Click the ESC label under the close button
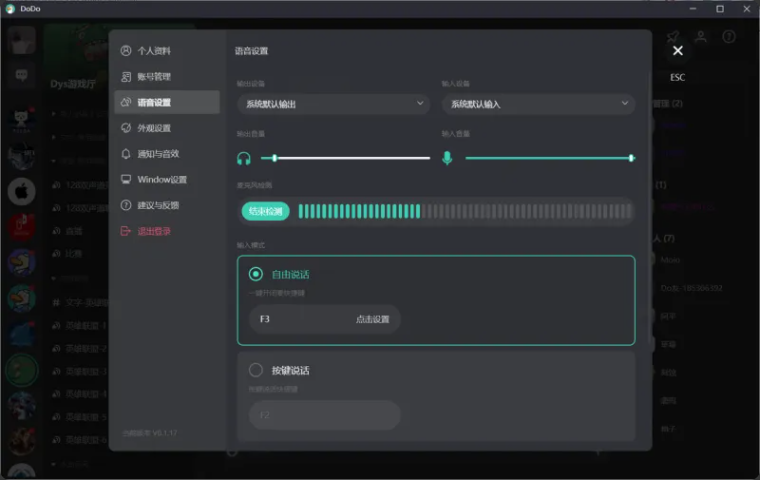 pos(678,77)
